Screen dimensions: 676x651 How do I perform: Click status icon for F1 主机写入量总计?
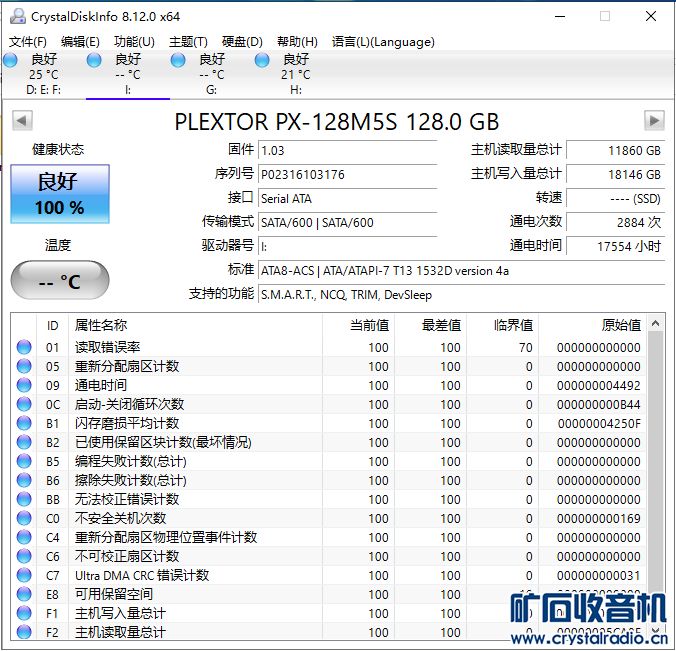pyautogui.click(x=24, y=613)
